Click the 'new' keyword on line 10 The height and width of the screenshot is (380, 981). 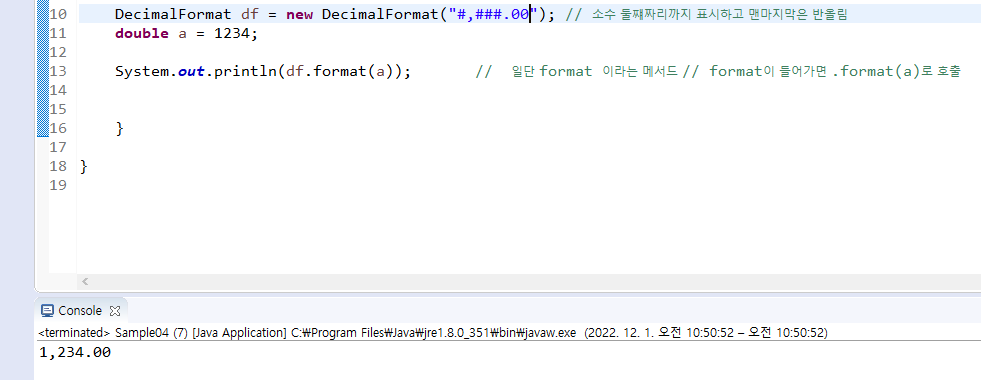tap(300, 14)
